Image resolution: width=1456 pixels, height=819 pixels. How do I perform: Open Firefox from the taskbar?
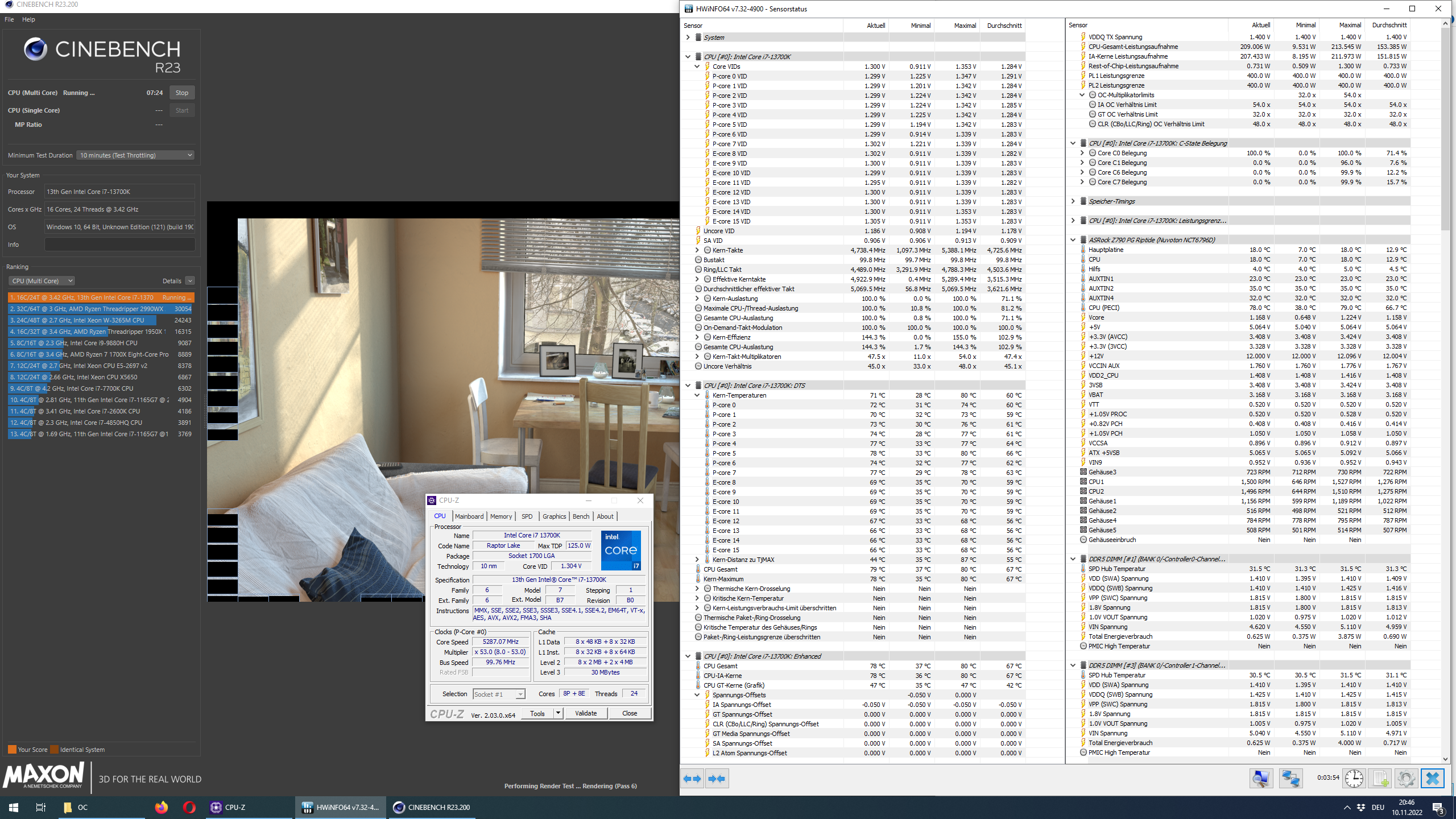pos(162,807)
